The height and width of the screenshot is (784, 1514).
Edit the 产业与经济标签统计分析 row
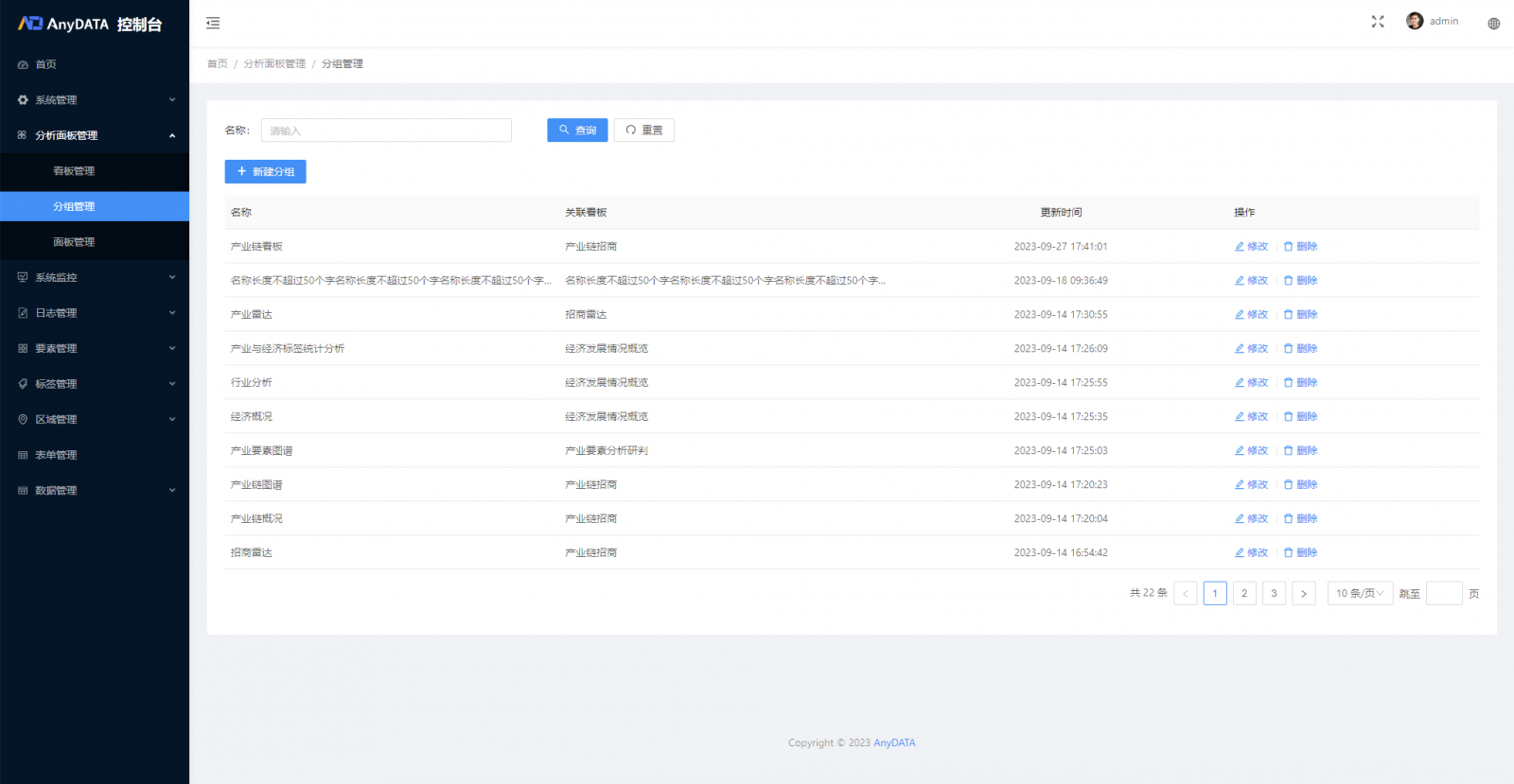pyautogui.click(x=1251, y=348)
